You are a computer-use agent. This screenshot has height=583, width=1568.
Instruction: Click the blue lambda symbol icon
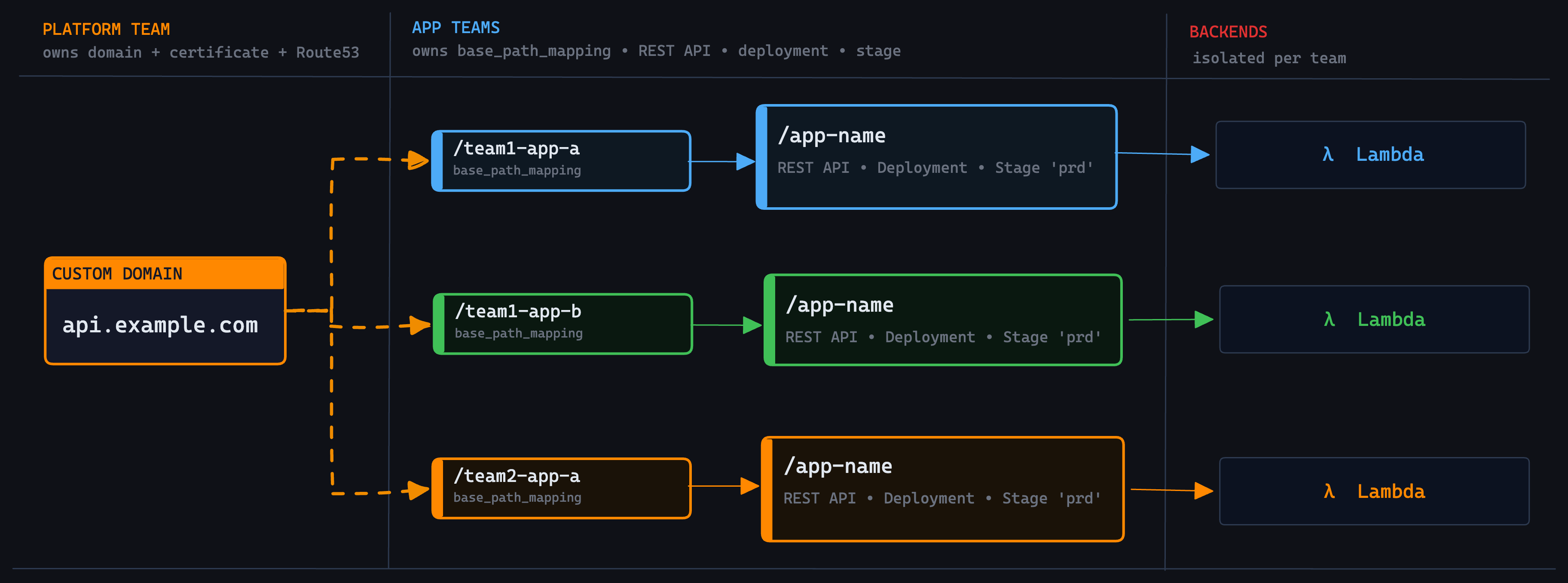coord(1327,155)
